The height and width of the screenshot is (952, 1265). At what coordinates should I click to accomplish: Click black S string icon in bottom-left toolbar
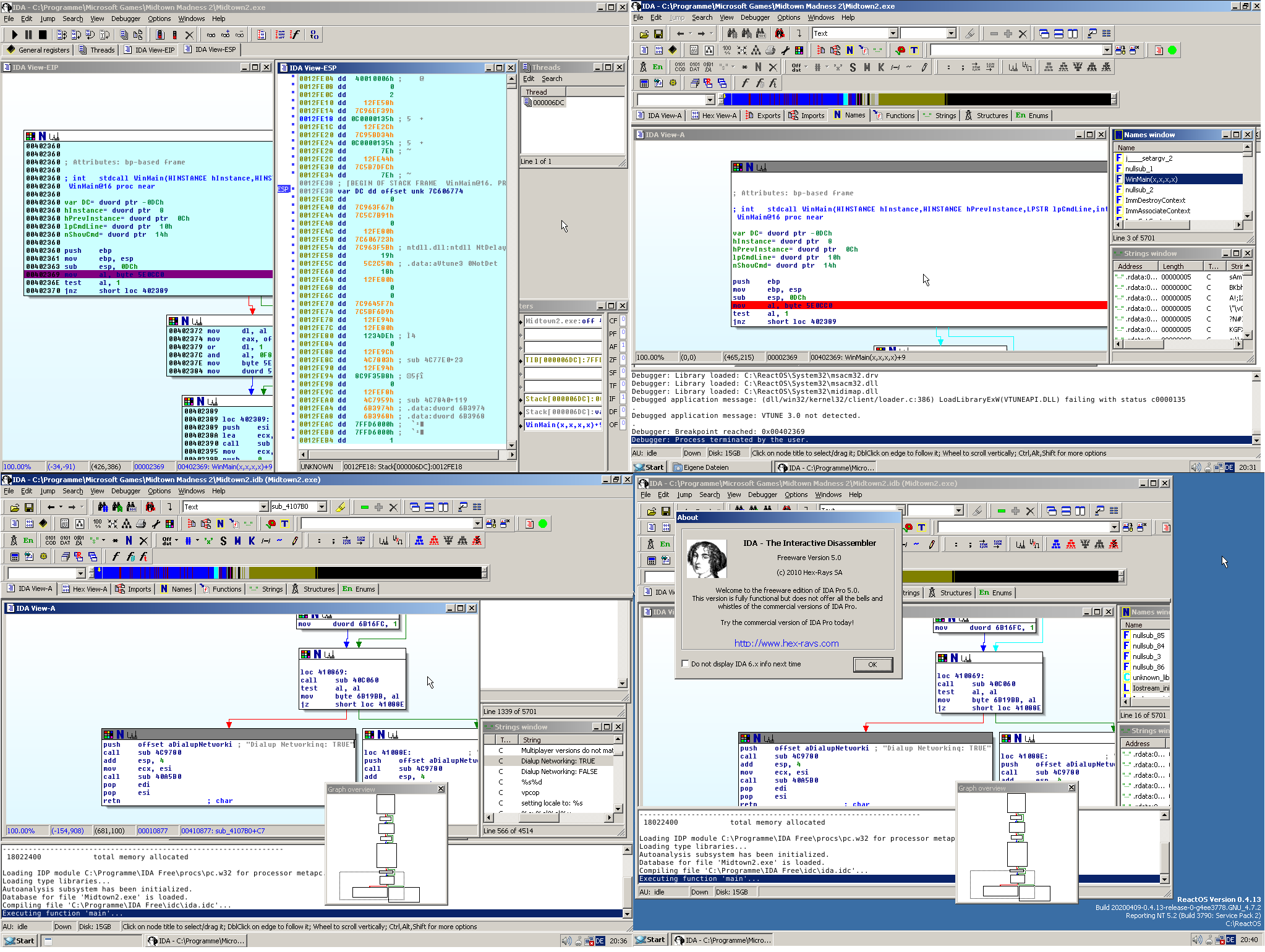tap(223, 540)
